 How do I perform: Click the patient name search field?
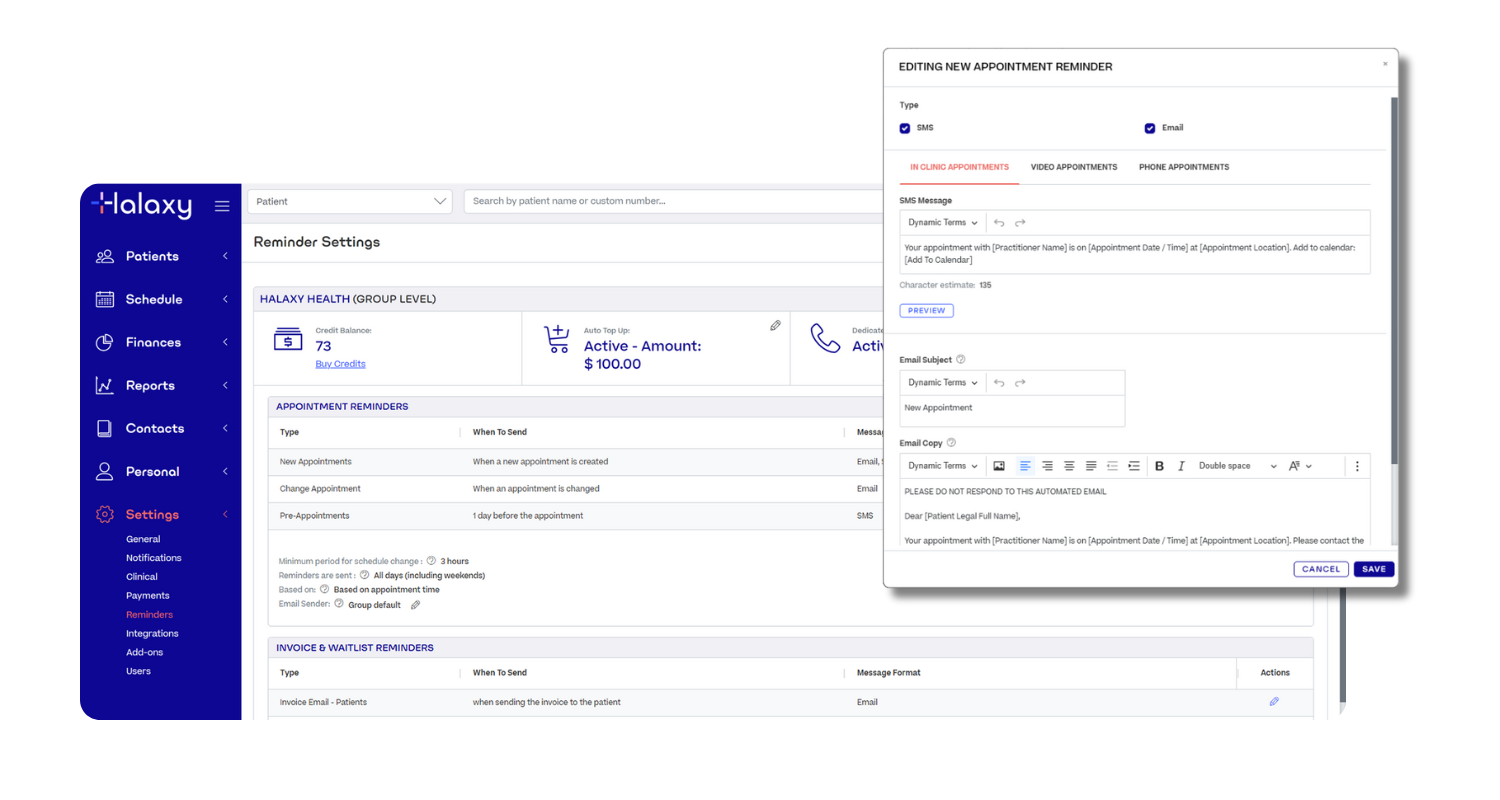[x=670, y=201]
